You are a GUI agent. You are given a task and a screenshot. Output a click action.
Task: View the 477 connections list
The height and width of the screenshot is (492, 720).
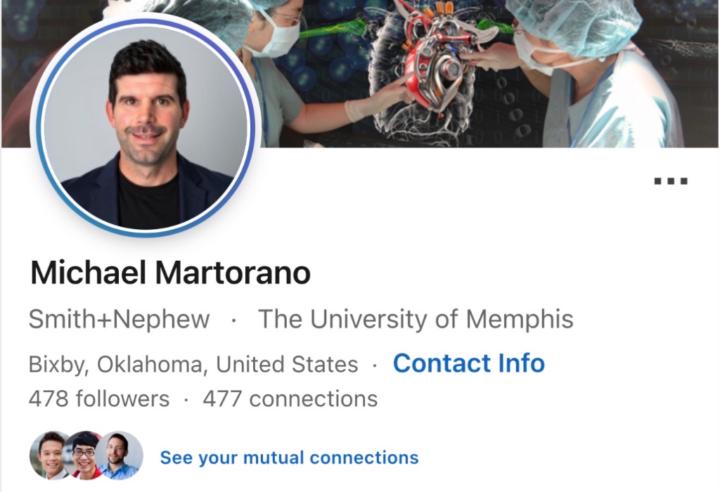coord(290,398)
